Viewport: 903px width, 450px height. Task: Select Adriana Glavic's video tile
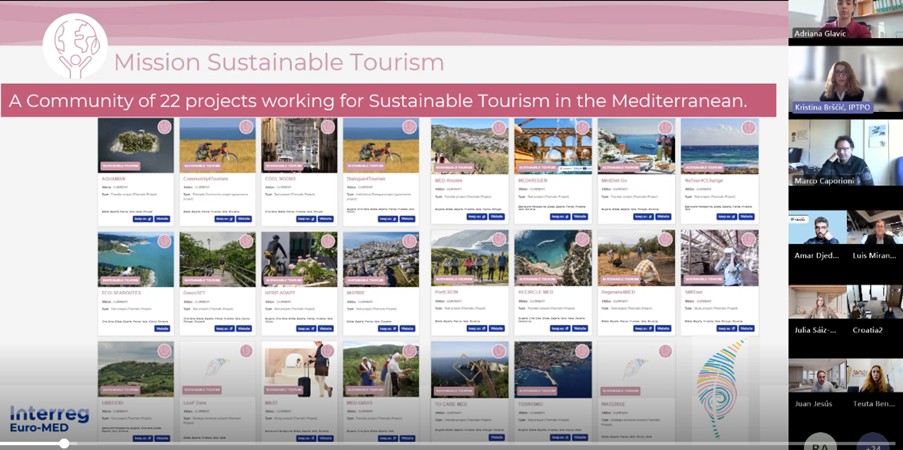pyautogui.click(x=846, y=19)
